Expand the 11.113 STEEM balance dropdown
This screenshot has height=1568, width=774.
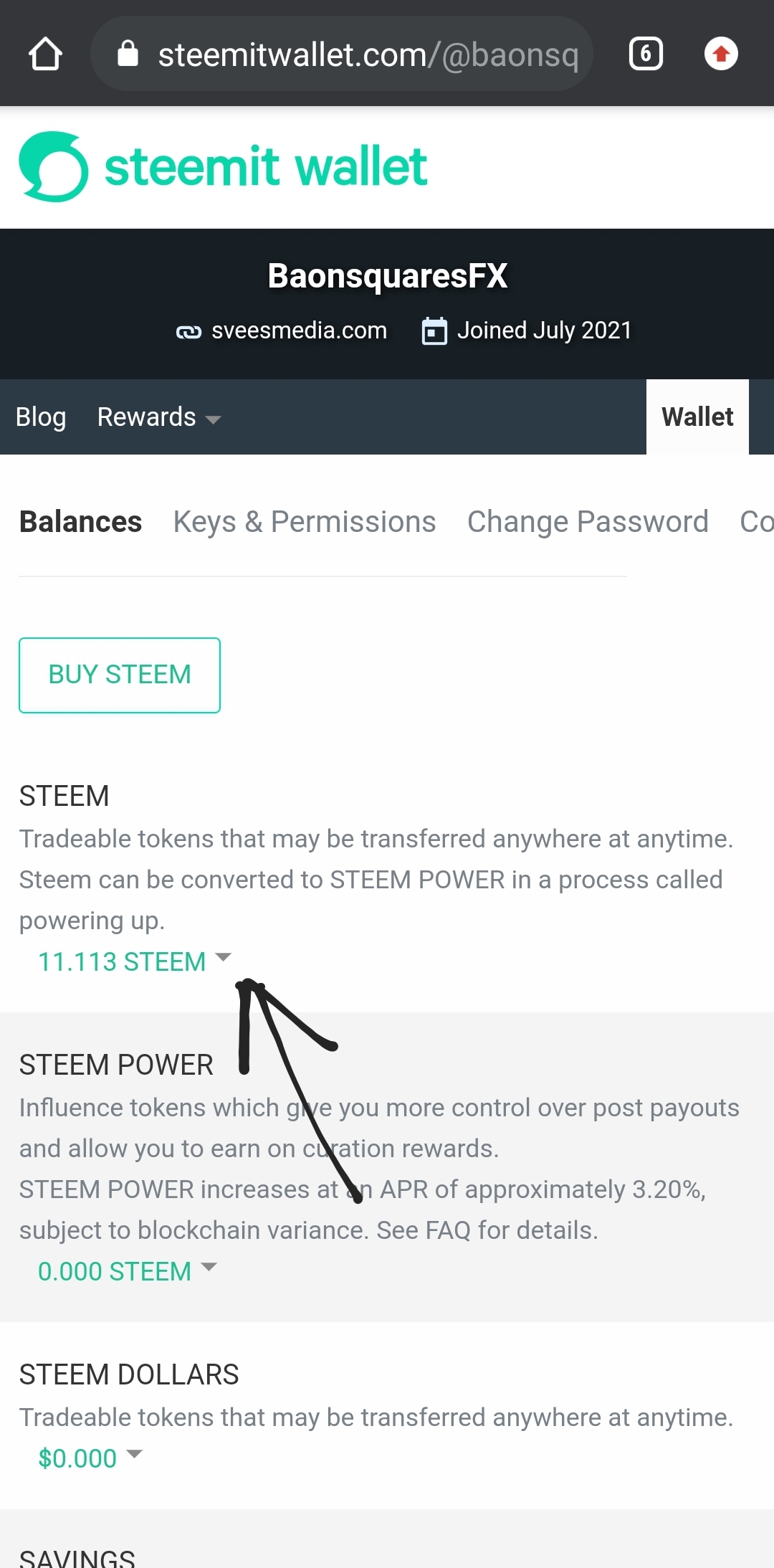[135, 961]
